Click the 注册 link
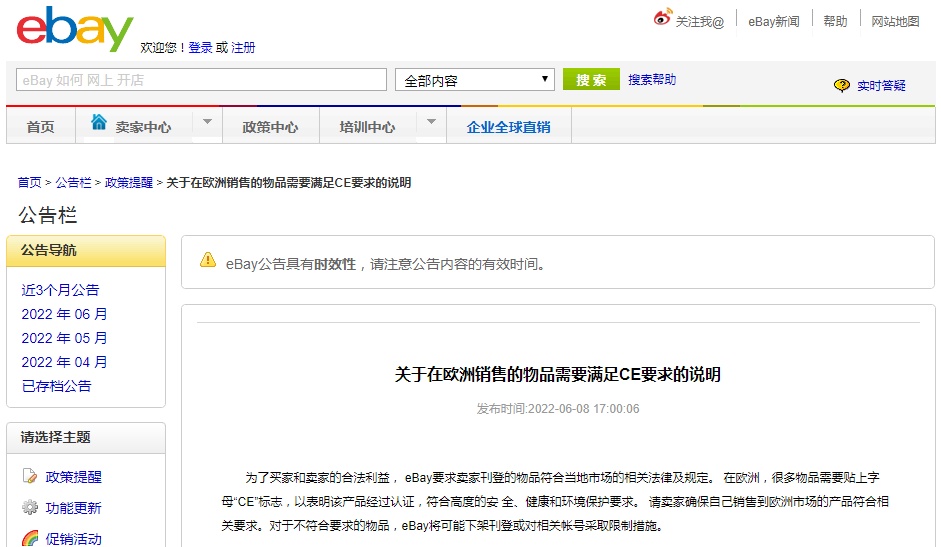 243,47
